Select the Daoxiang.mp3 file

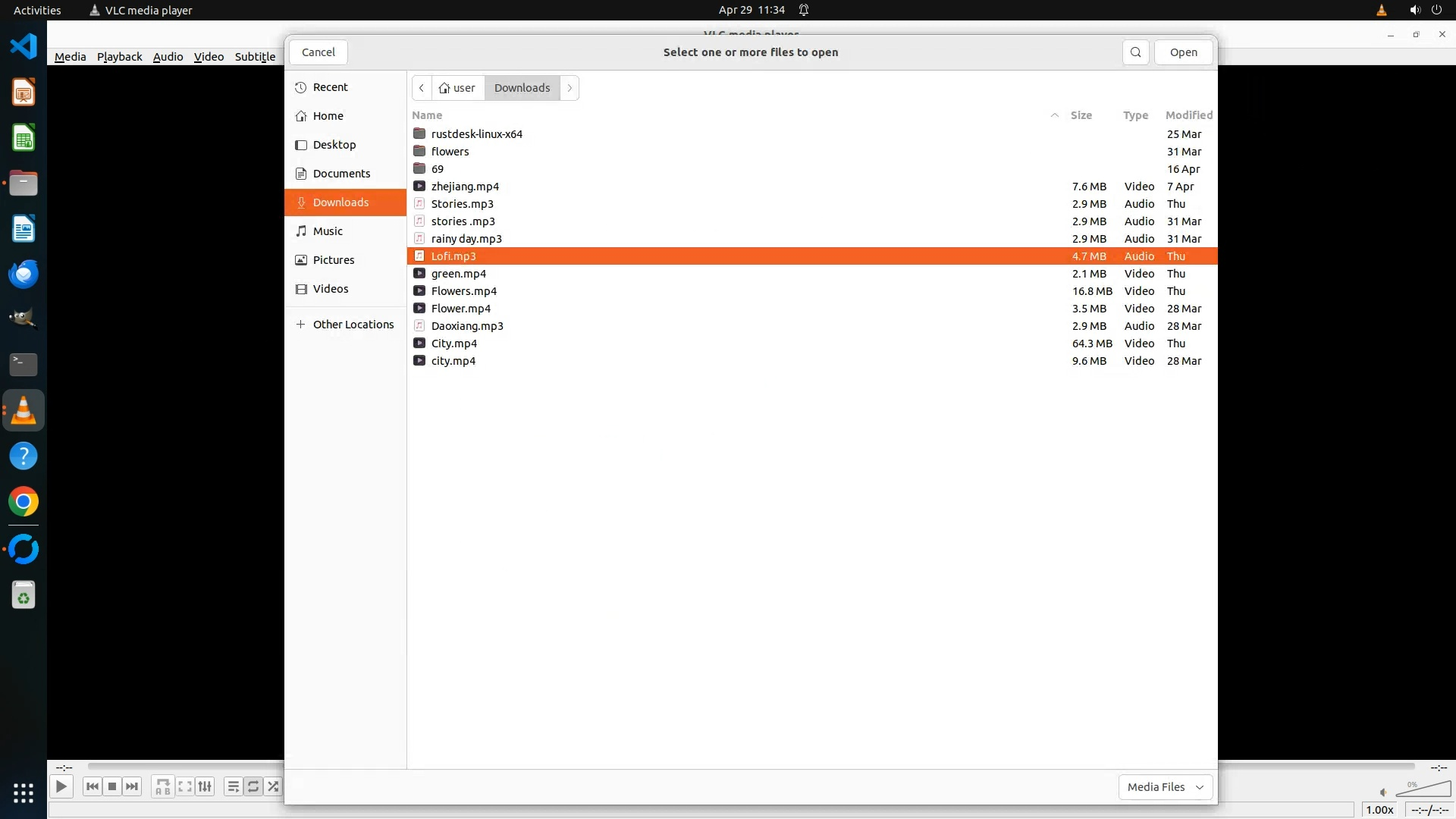467,326
